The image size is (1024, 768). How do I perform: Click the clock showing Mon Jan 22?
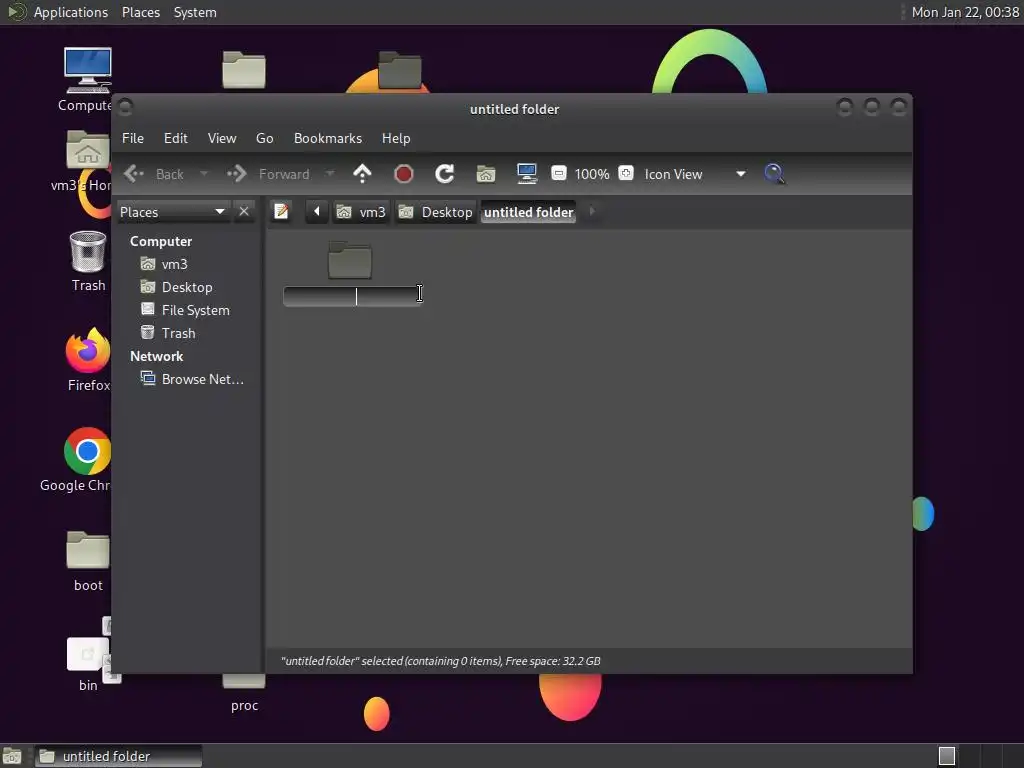[965, 12]
